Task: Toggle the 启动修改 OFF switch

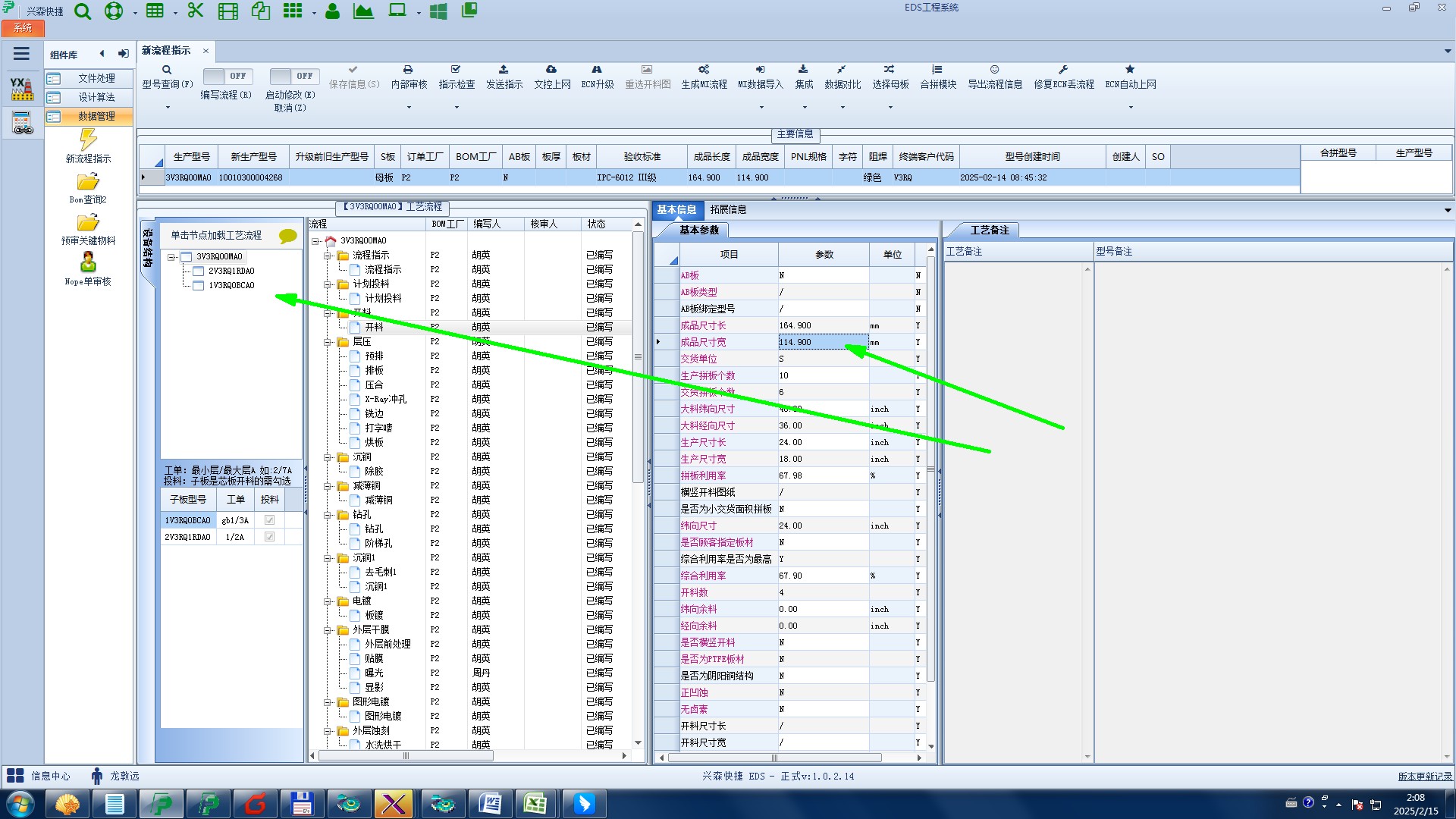Action: (x=293, y=77)
